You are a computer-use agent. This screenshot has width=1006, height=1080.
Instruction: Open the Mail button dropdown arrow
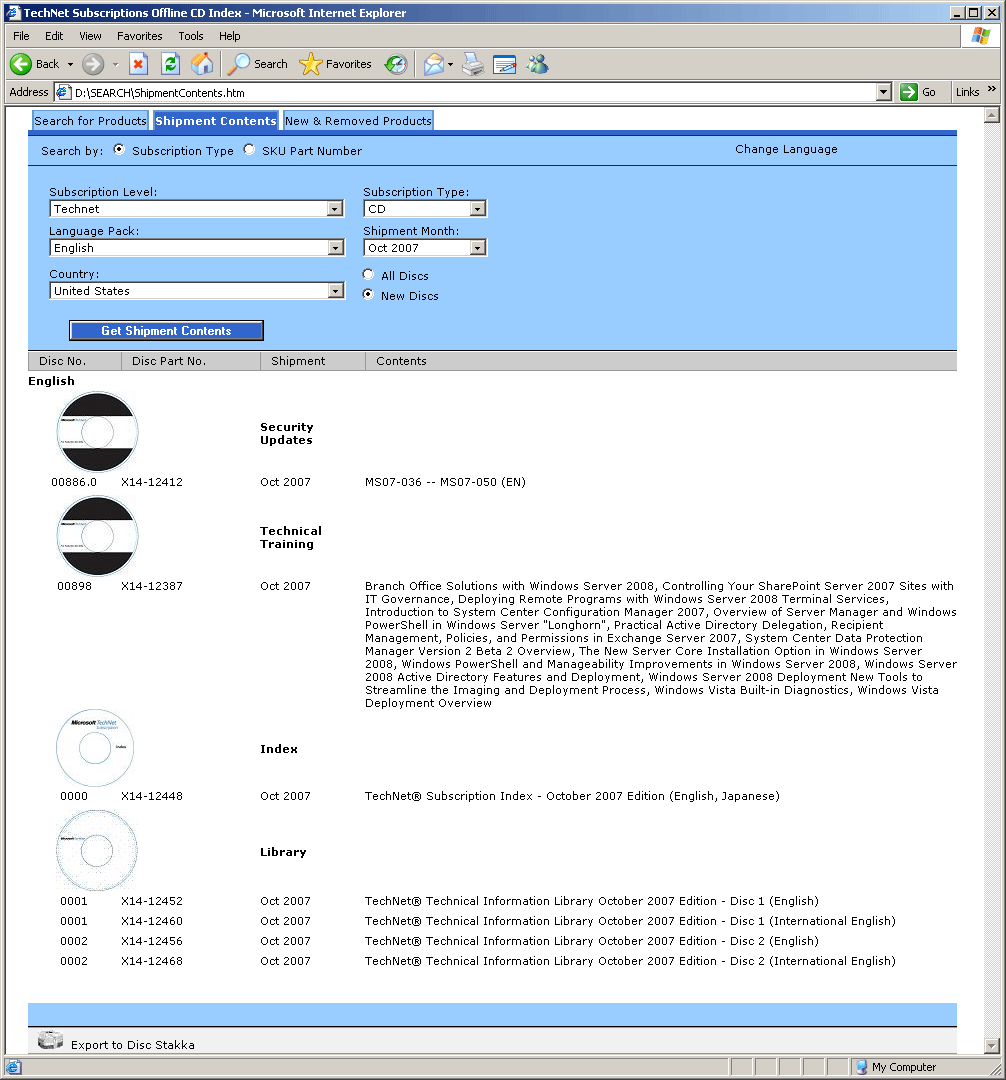pos(450,64)
